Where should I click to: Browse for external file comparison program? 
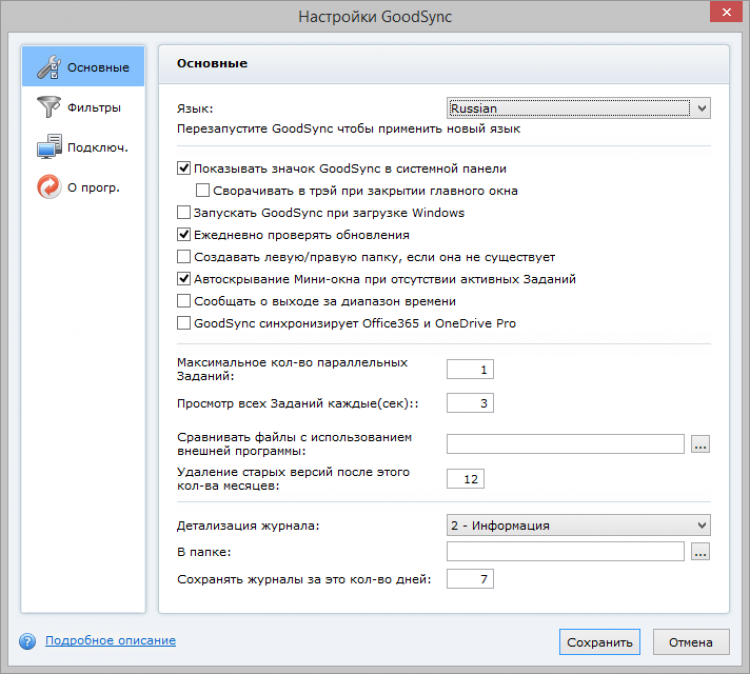[x=700, y=444]
